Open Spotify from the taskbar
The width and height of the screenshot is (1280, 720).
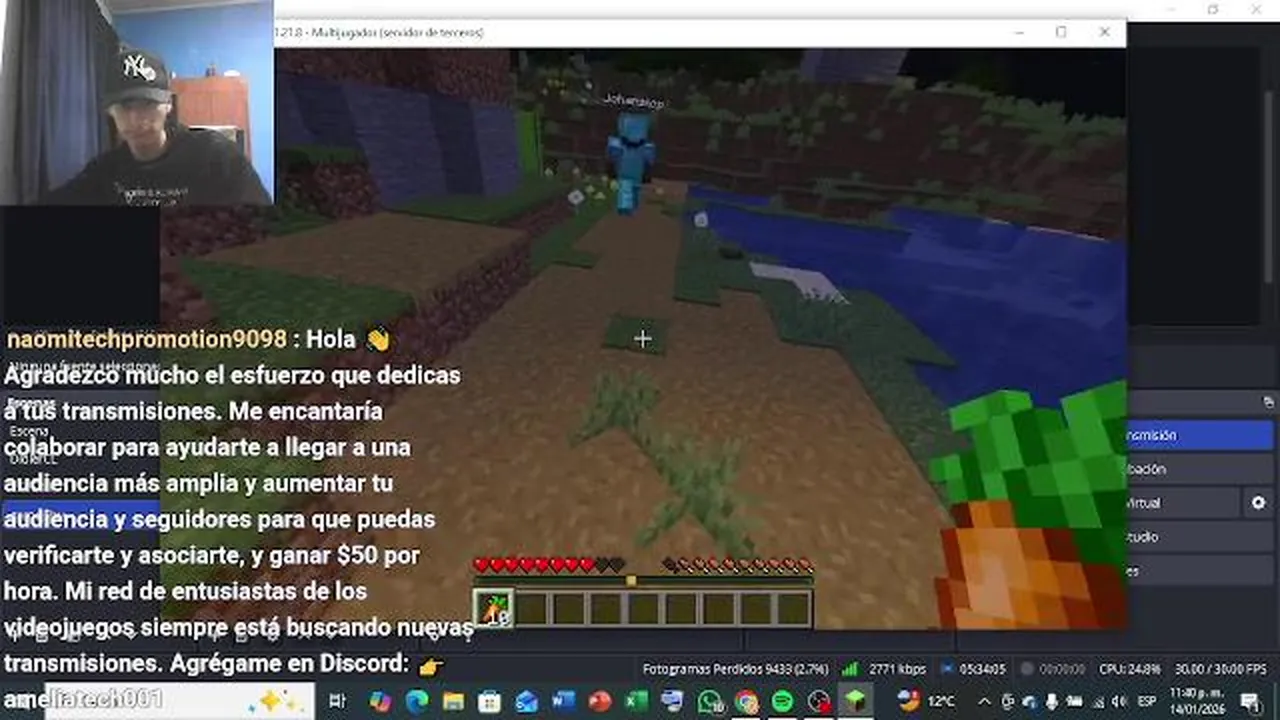click(783, 701)
